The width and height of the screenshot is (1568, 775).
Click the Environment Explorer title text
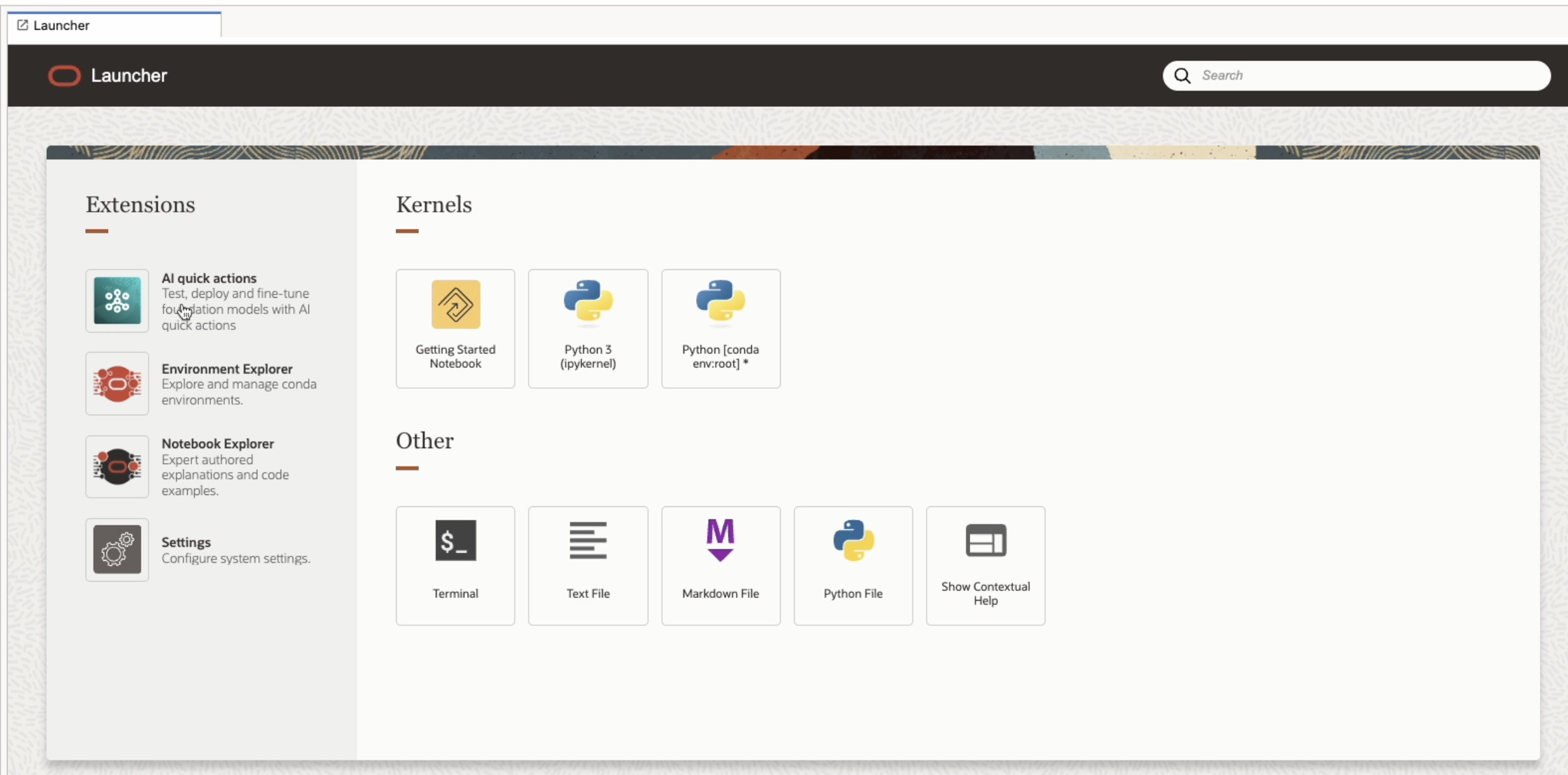(227, 369)
